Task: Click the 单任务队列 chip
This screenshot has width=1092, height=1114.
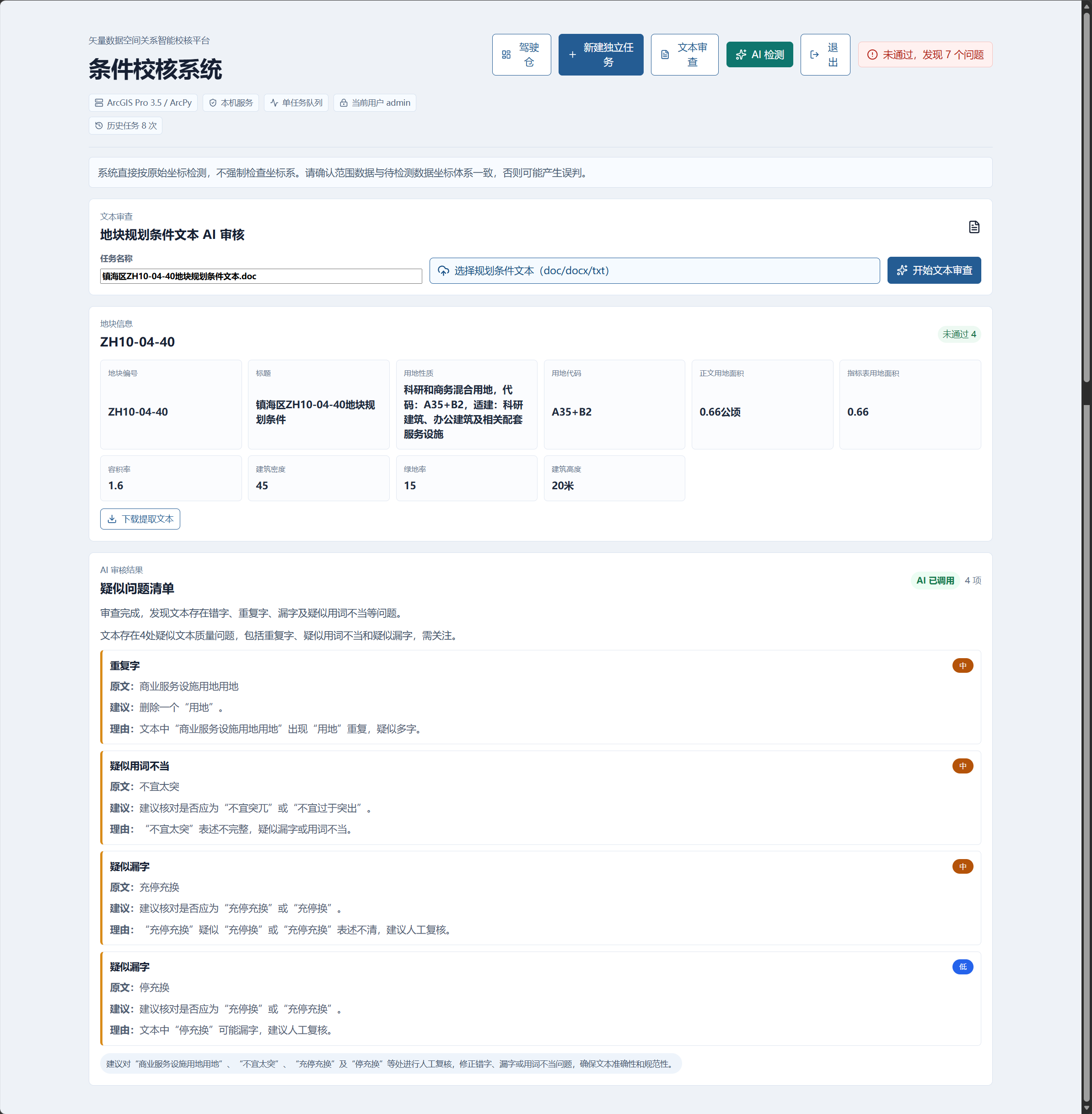Action: point(296,103)
